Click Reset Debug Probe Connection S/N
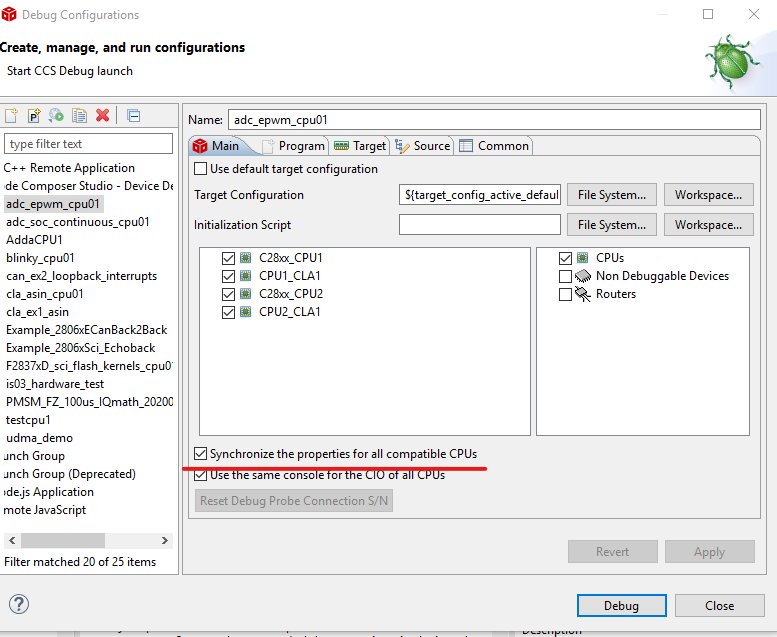This screenshot has width=777, height=637. [x=294, y=501]
